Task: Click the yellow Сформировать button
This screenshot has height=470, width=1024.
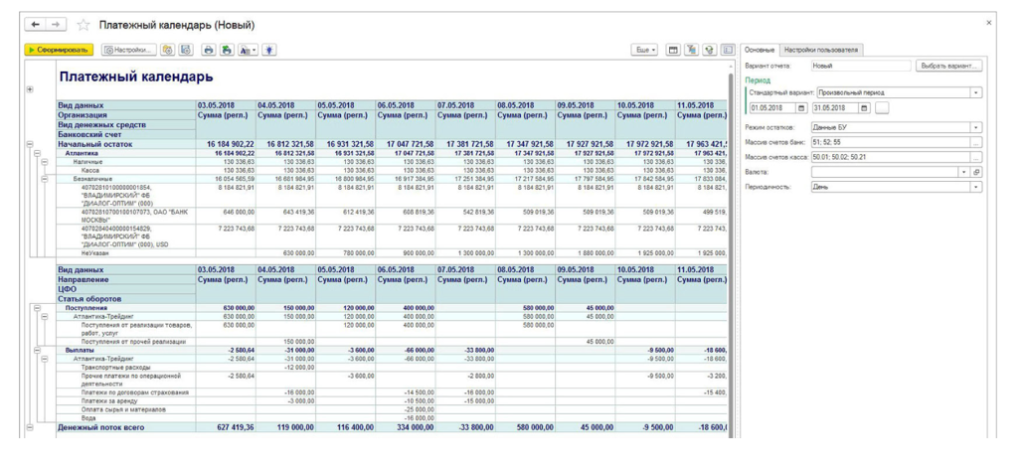Action: (59, 50)
